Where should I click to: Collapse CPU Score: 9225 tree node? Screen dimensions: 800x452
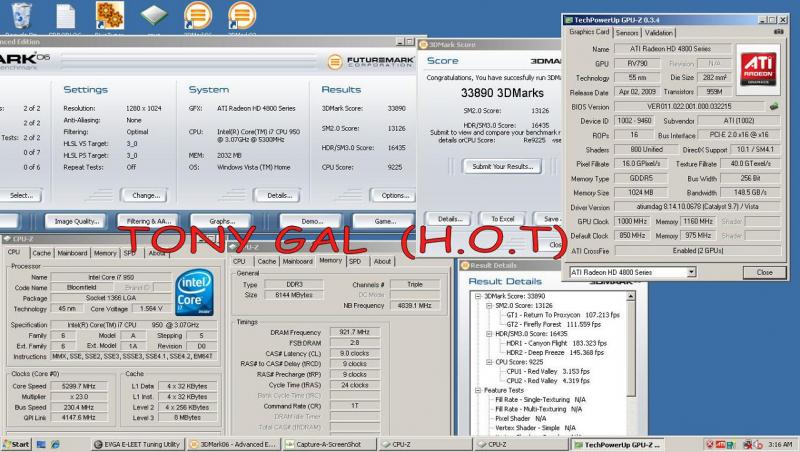(x=489, y=362)
